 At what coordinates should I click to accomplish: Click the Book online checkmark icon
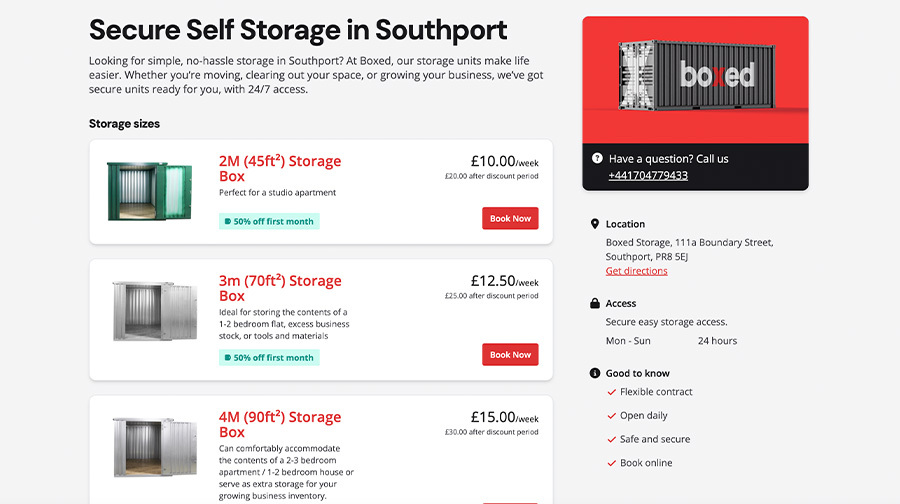612,463
